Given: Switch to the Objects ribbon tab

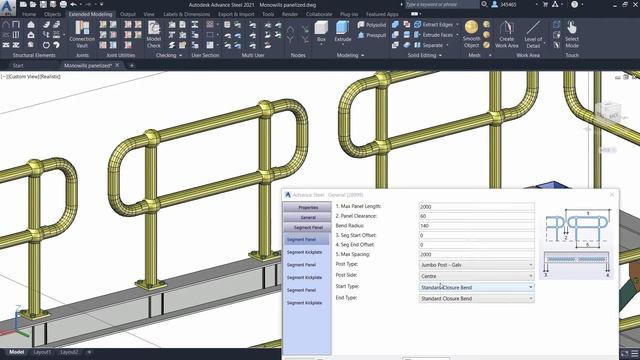Looking at the screenshot, I should (x=52, y=14).
